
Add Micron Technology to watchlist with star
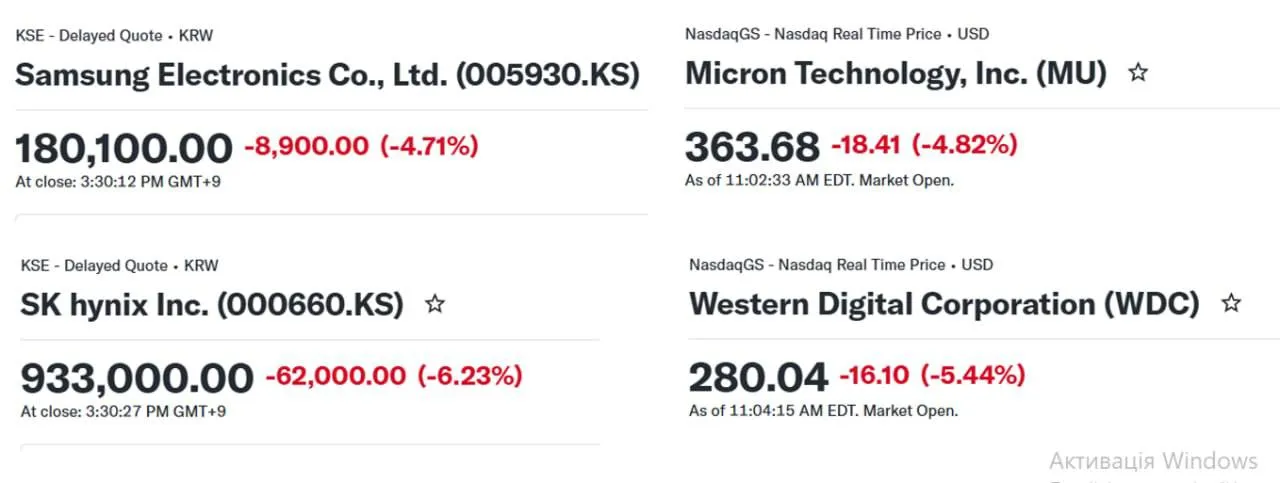pyautogui.click(x=1138, y=73)
